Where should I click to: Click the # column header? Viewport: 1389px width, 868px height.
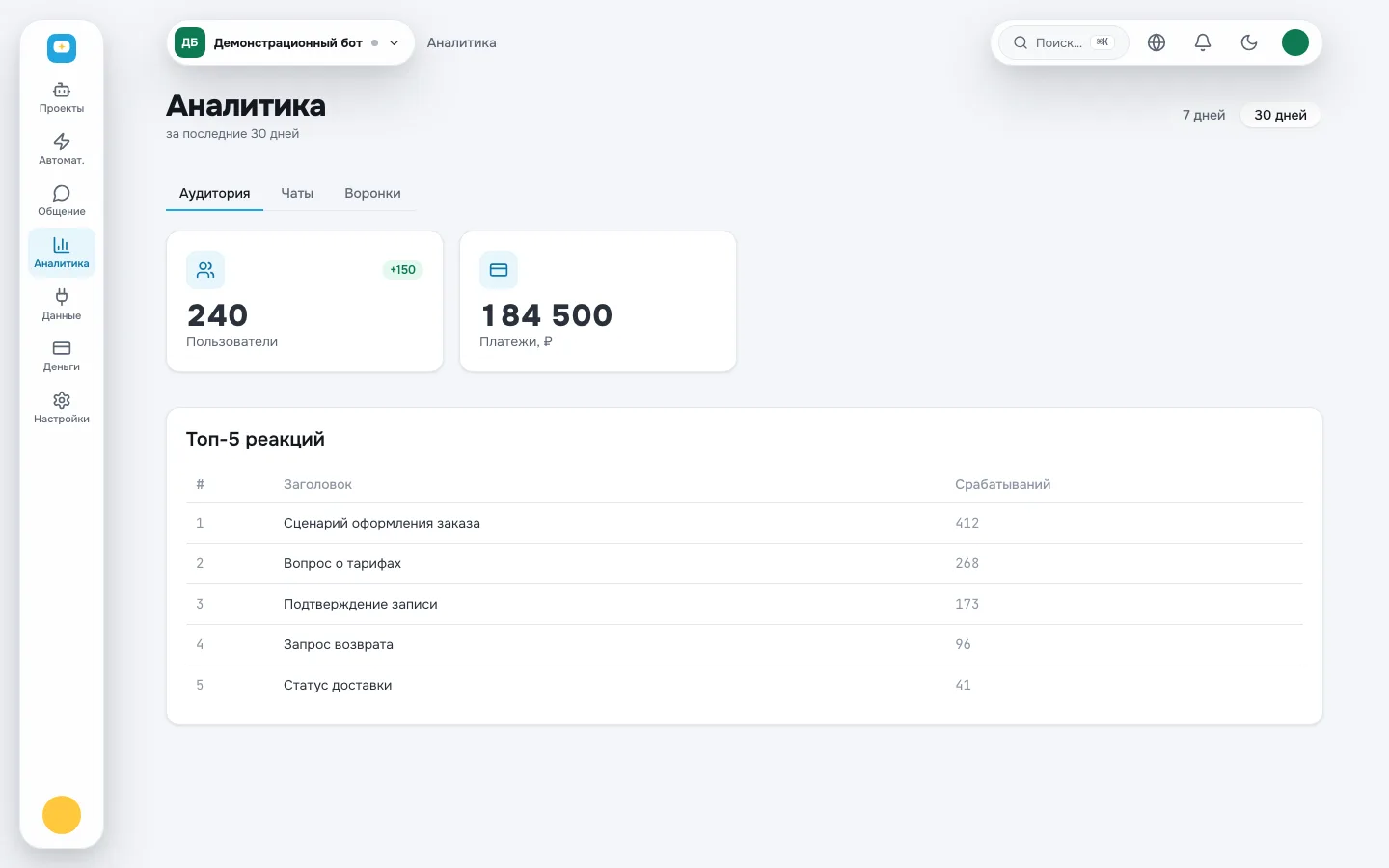tap(200, 484)
